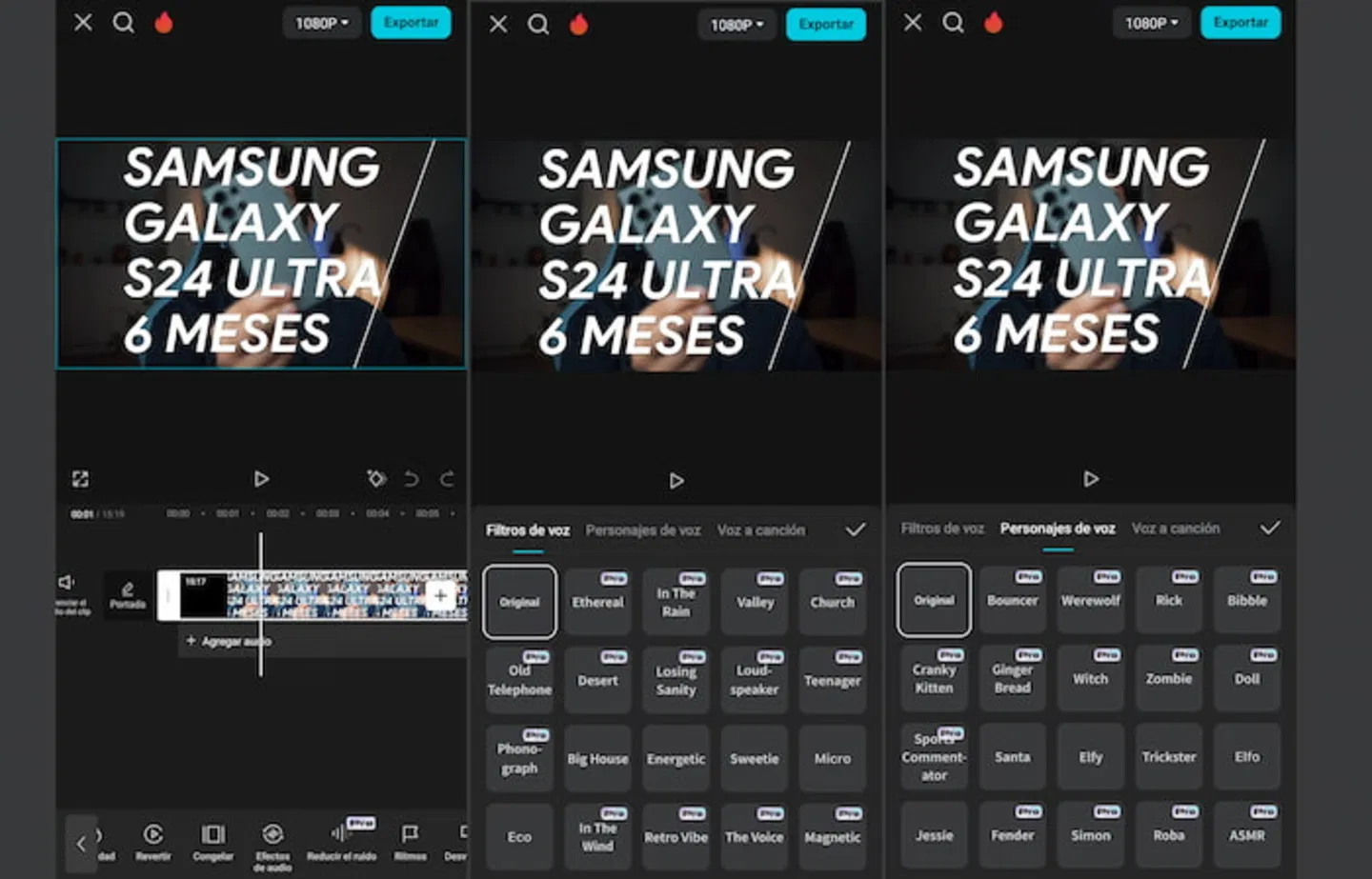Image resolution: width=1372 pixels, height=879 pixels.
Task: Select Personajes de voz tab in right screen
Action: tap(1058, 529)
